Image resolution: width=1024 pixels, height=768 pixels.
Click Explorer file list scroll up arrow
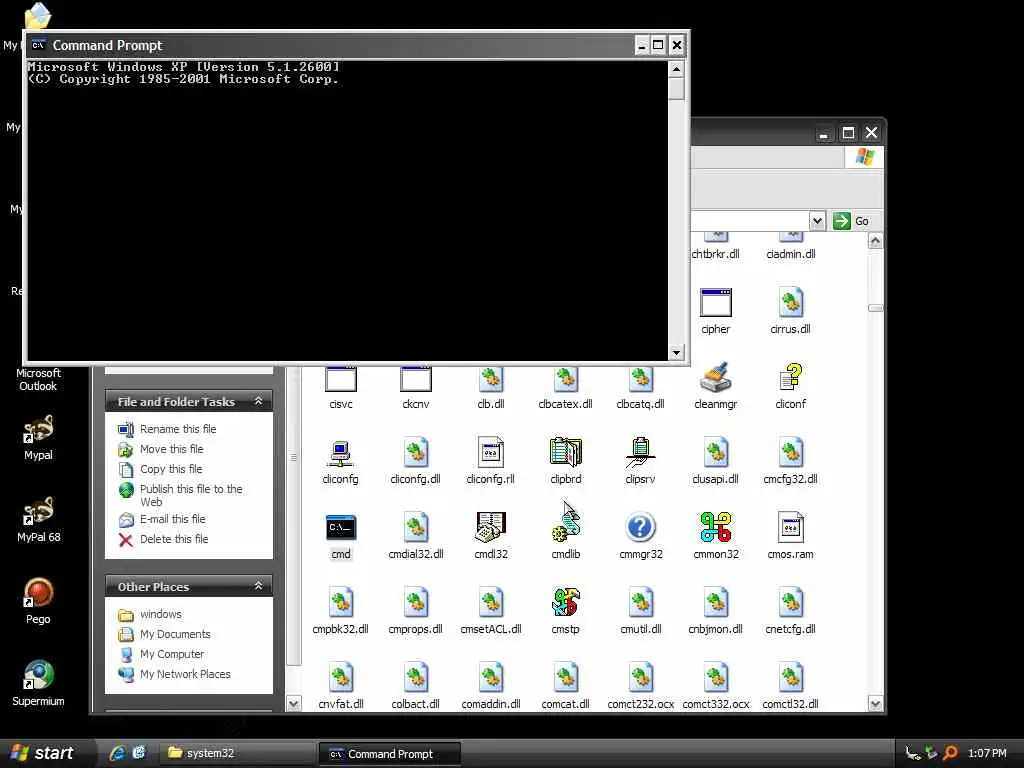tap(875, 241)
